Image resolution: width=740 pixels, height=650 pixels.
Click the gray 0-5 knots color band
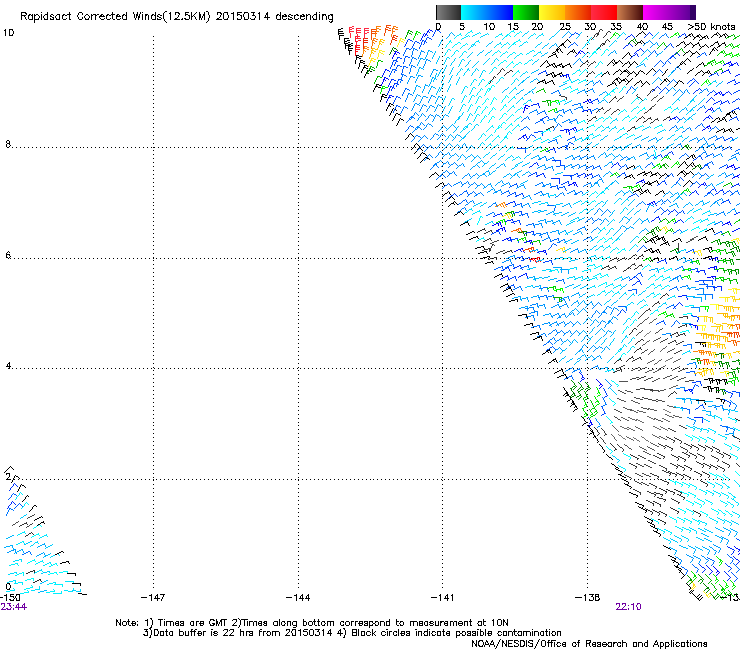click(448, 12)
